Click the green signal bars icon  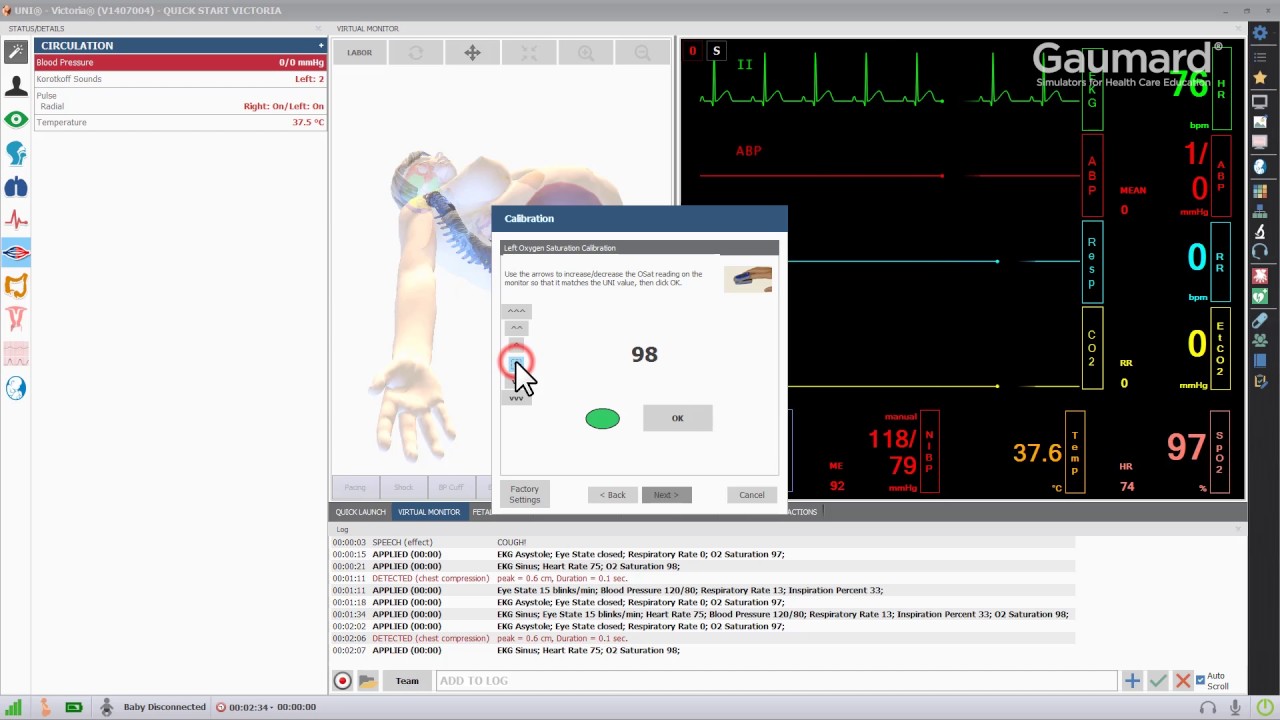14,707
